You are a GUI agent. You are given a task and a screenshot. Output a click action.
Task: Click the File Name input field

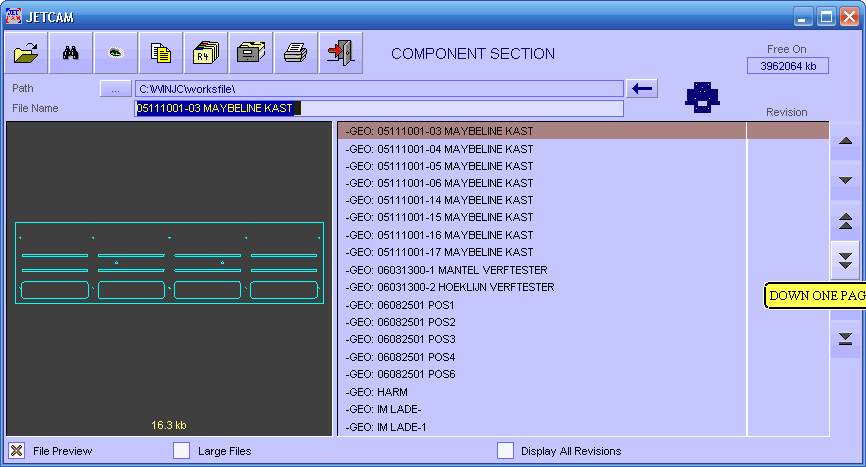(379, 108)
